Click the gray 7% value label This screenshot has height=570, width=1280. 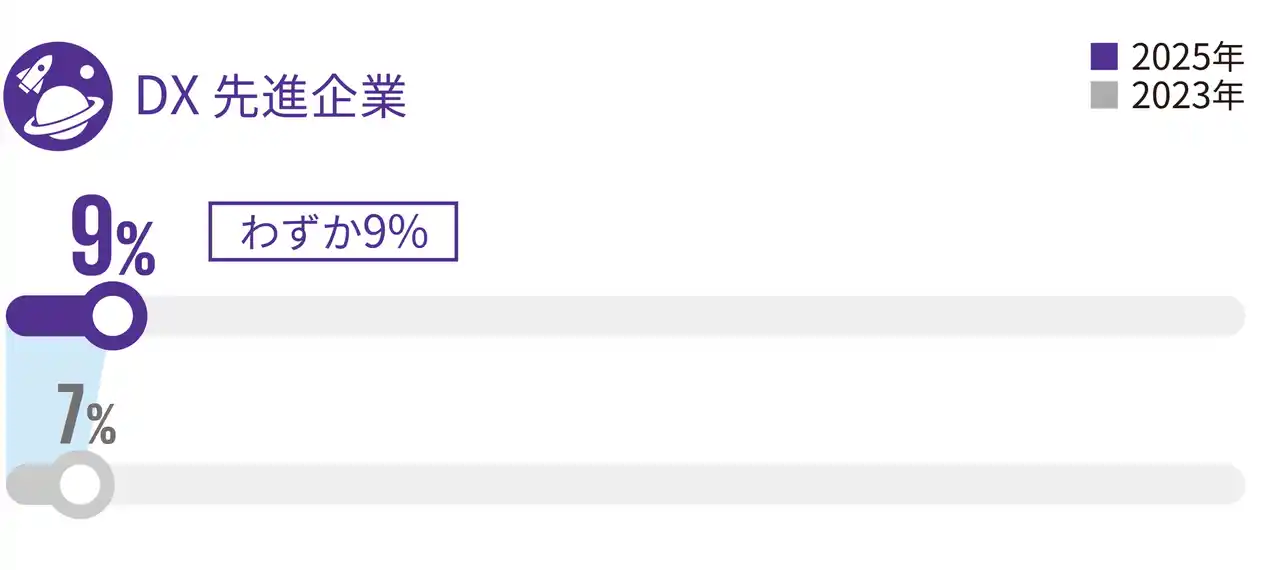pyautogui.click(x=85, y=414)
